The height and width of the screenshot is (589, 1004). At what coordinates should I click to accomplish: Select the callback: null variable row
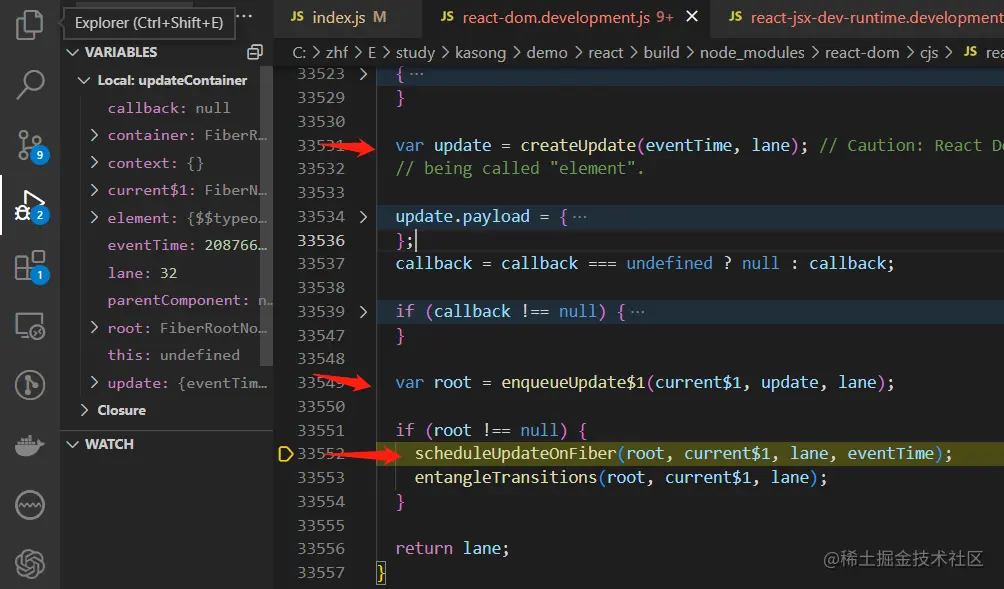click(x=168, y=108)
